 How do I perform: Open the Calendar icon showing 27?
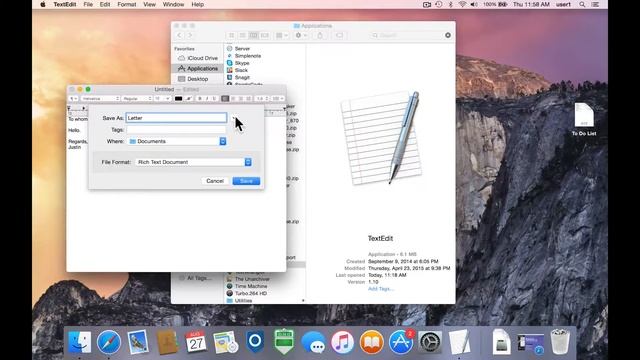(196, 342)
